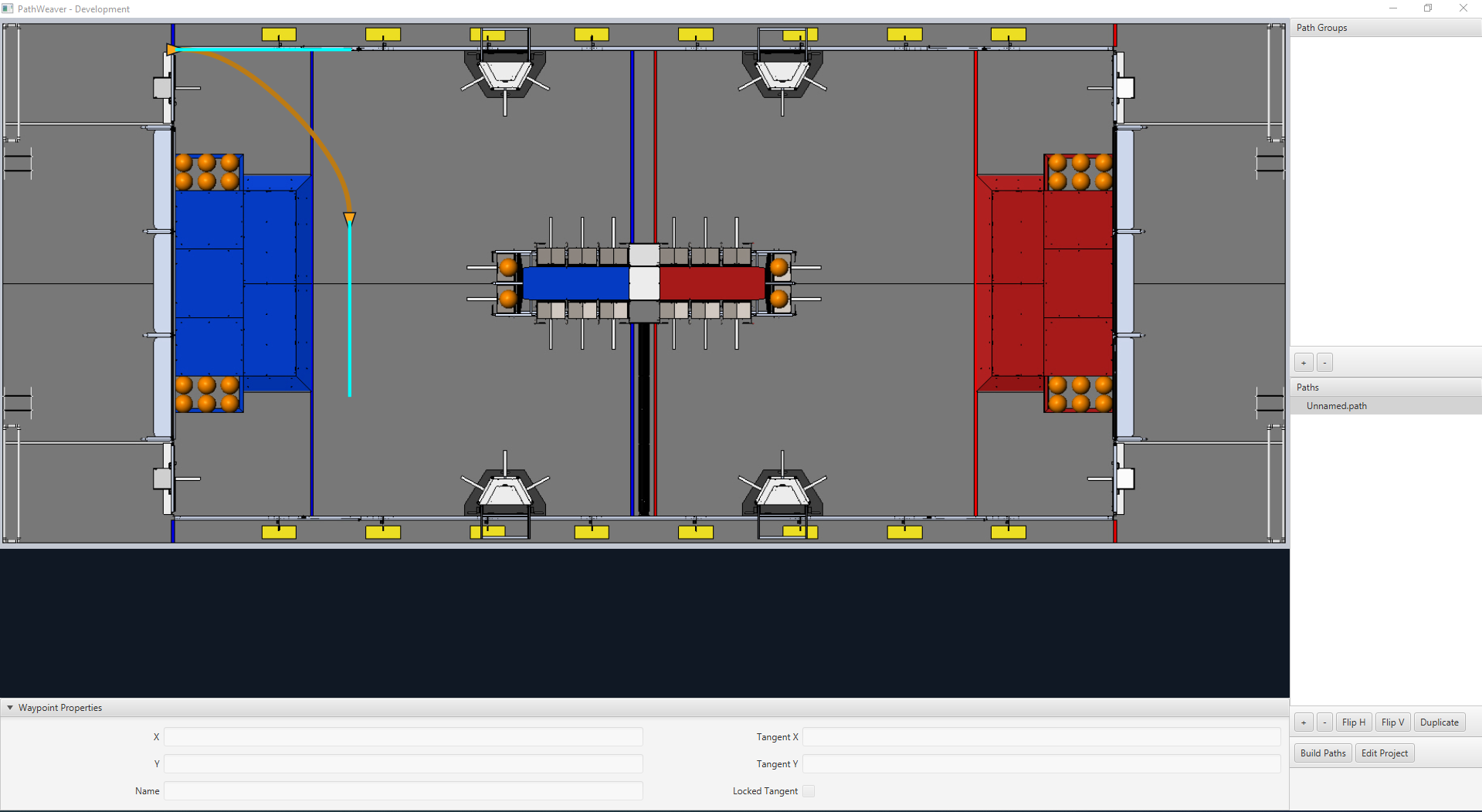This screenshot has height=812, width=1482.
Task: Toggle Flip H for the selected path
Action: click(1353, 722)
